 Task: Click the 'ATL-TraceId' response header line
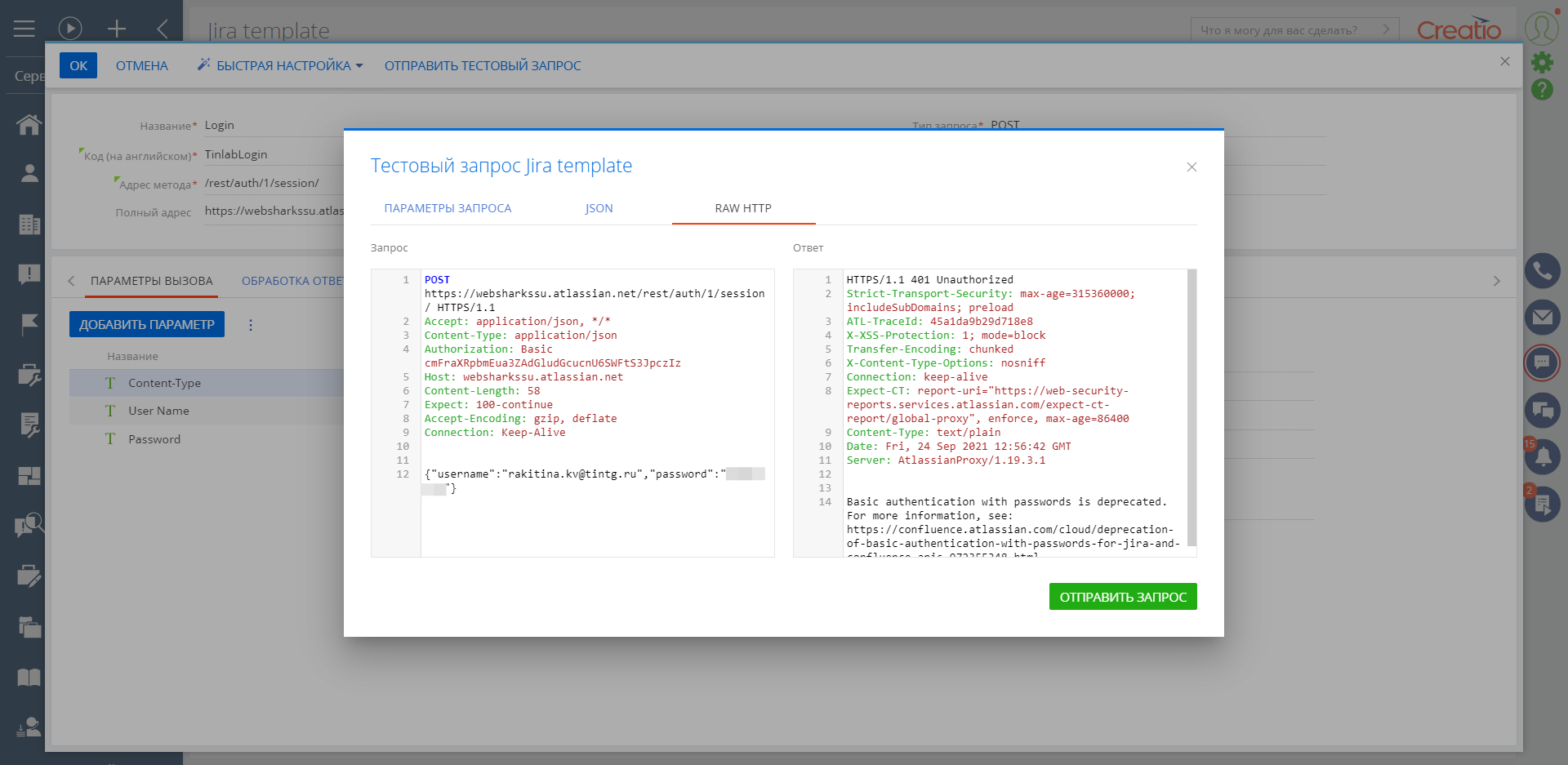[939, 321]
